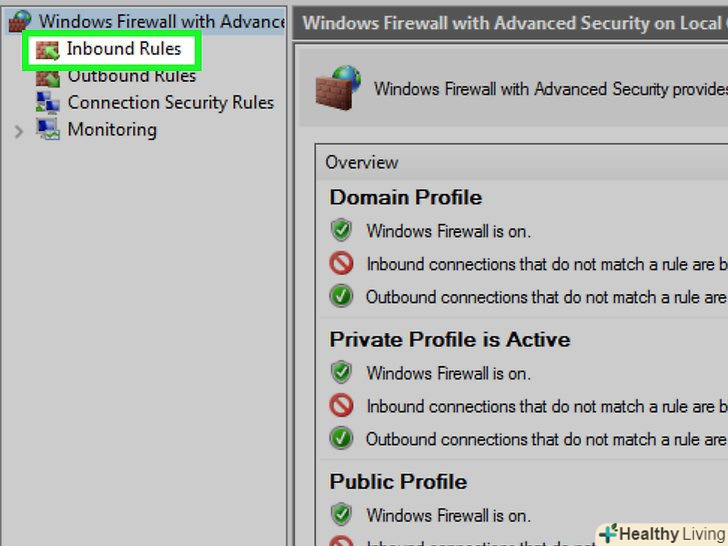Click the Domain Profile heading
This screenshot has height=546, width=728.
[x=405, y=197]
